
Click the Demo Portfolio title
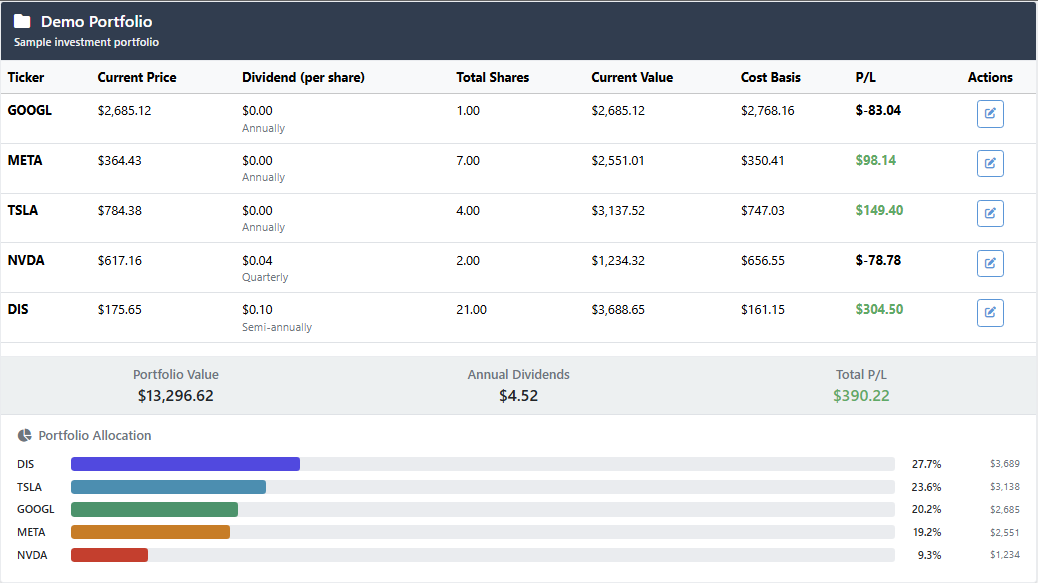tap(95, 21)
